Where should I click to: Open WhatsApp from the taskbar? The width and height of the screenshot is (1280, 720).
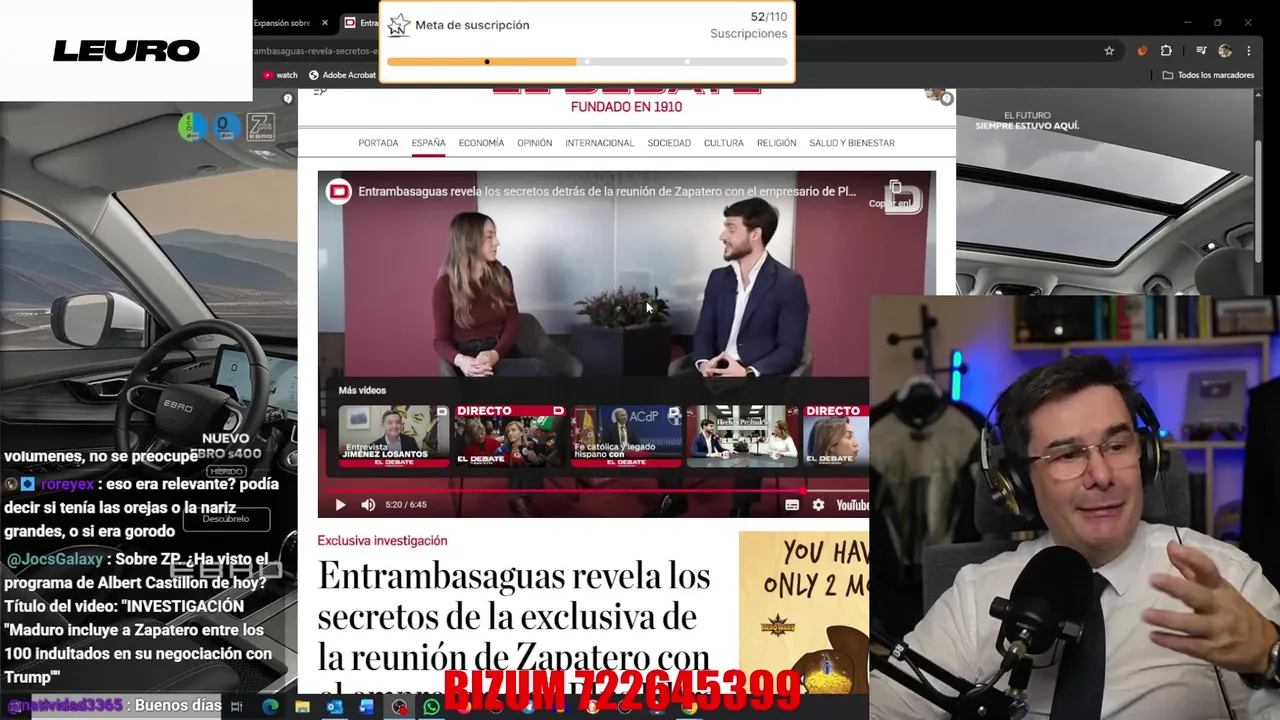pos(431,707)
